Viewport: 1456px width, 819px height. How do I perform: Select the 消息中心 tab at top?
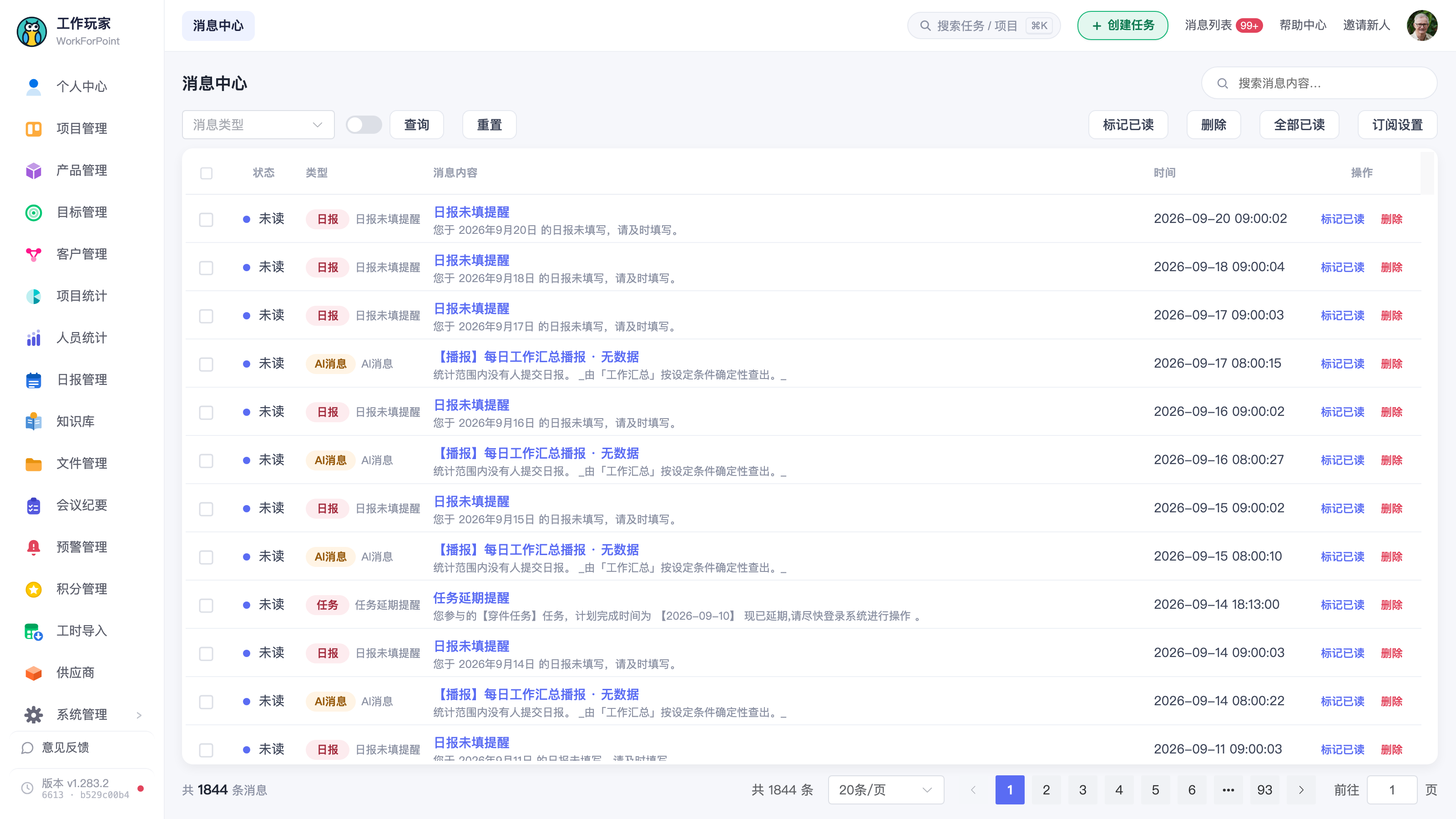tap(218, 25)
